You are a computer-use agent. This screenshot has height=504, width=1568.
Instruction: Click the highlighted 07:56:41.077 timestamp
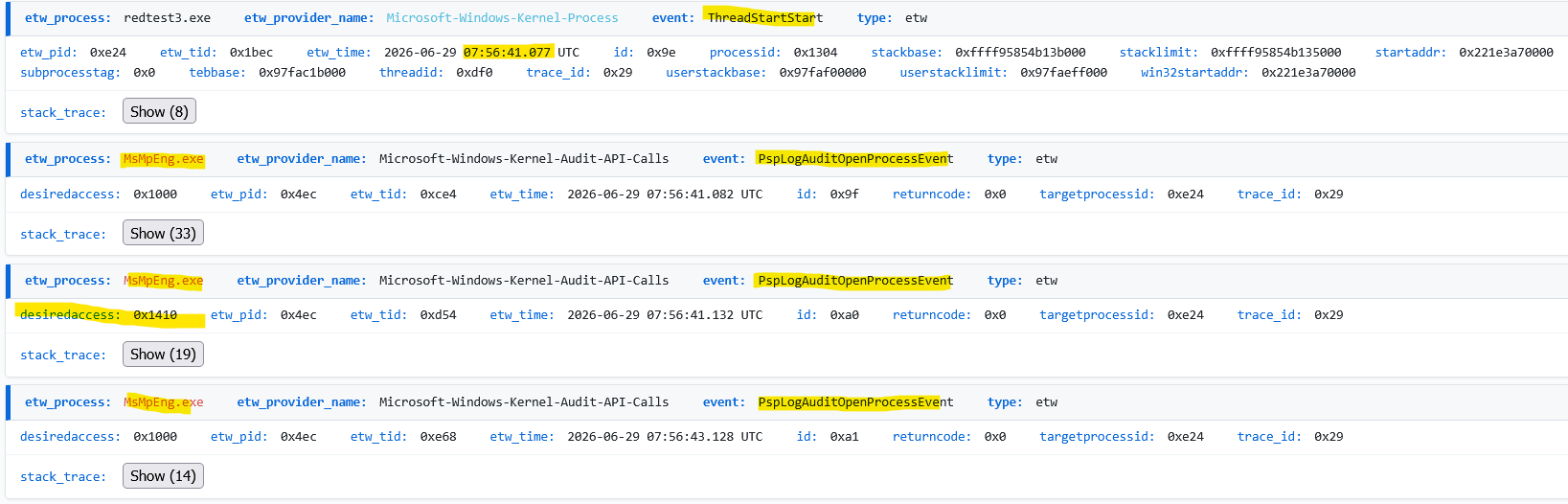click(x=508, y=53)
